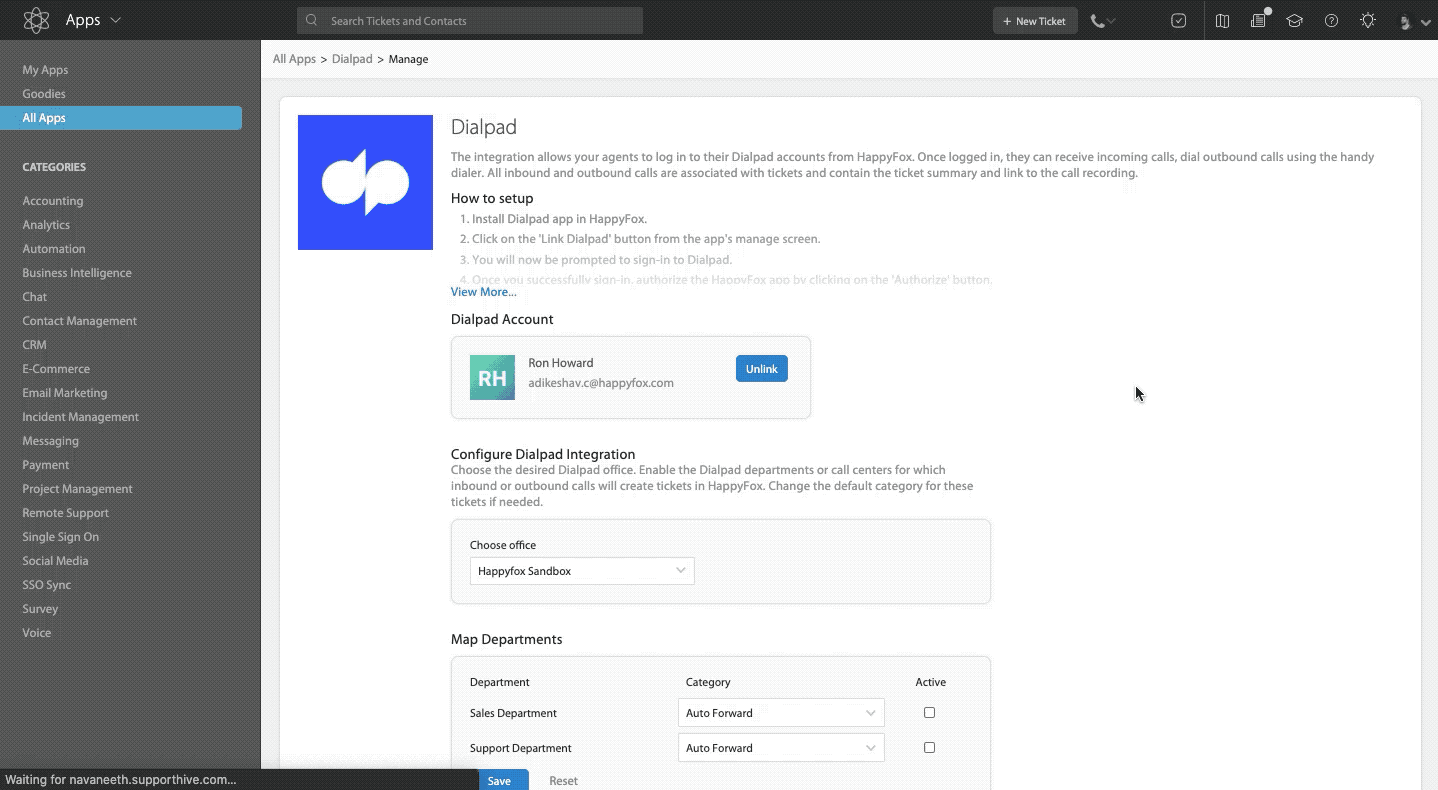Enable Active checkbox for Sales Department
Image resolution: width=1438 pixels, height=790 pixels.
pyautogui.click(x=929, y=712)
